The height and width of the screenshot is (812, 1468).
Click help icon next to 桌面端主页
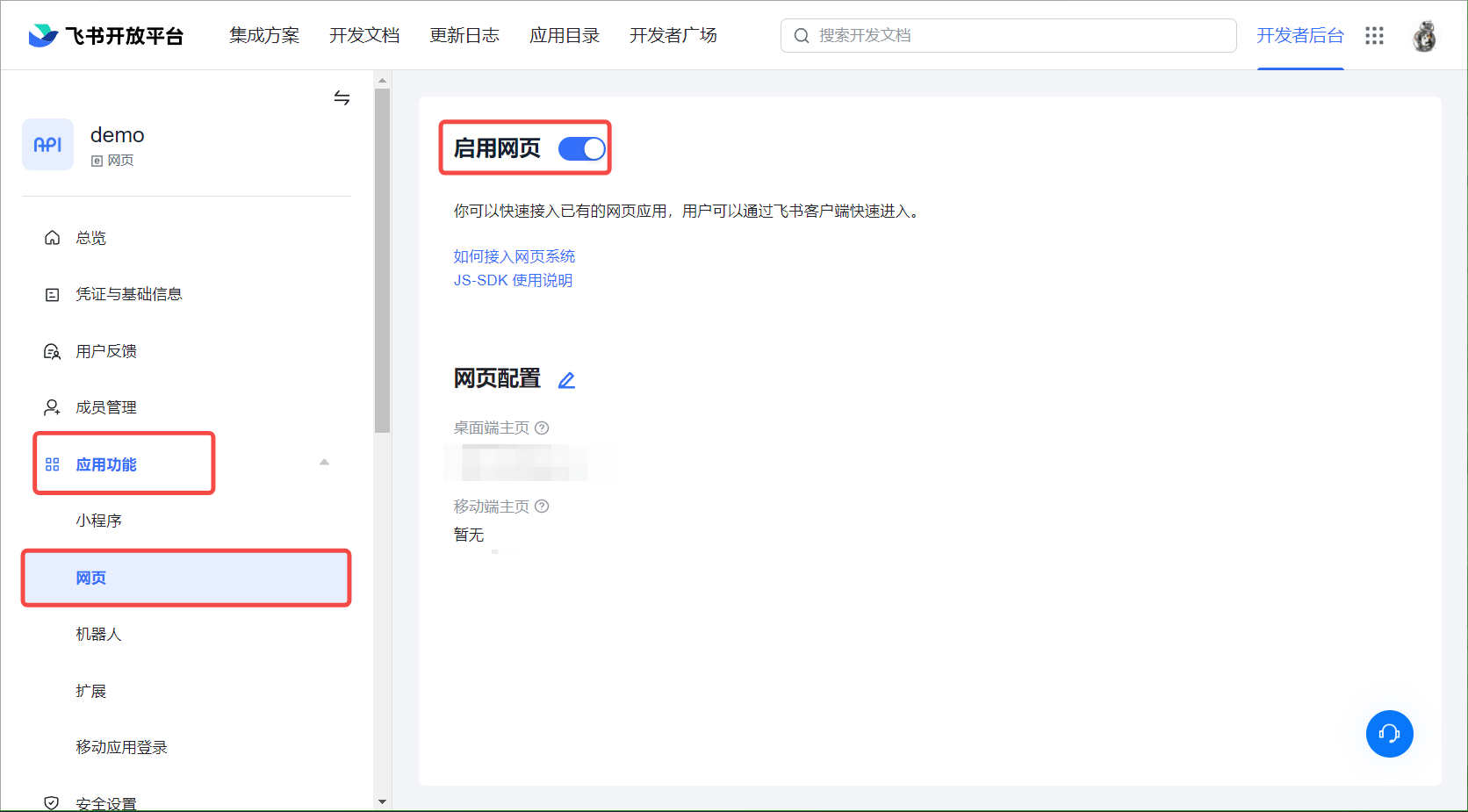[x=542, y=428]
